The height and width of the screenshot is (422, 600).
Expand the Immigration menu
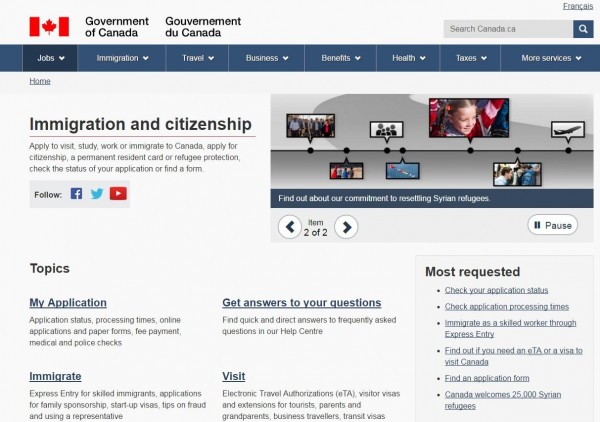click(x=122, y=58)
